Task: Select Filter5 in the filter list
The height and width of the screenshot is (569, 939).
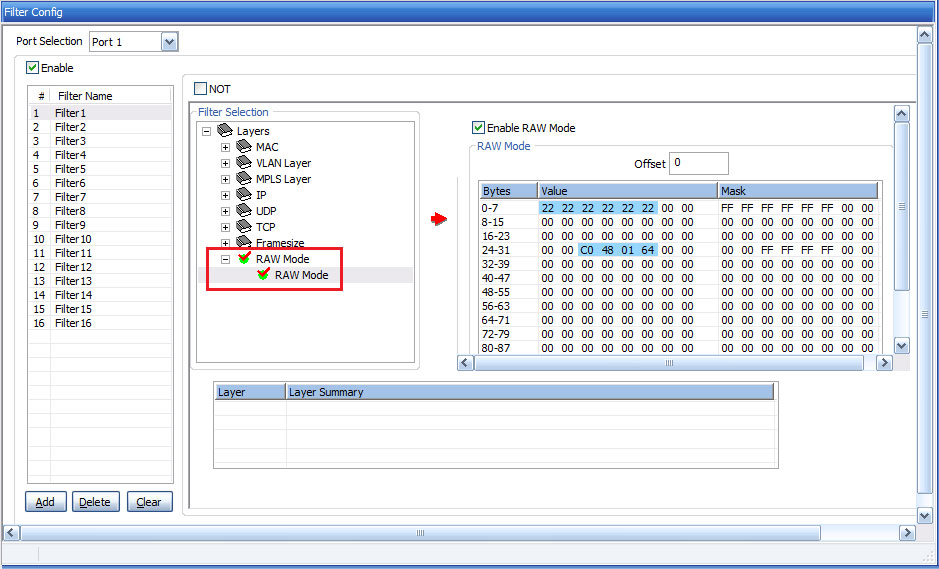Action: tap(100, 169)
